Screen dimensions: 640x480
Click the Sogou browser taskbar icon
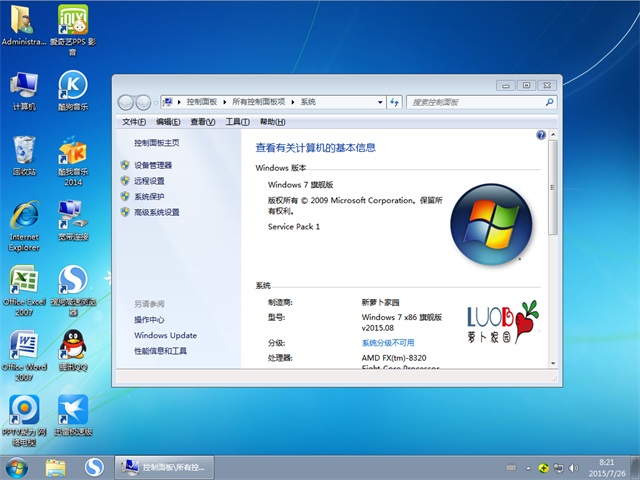coord(94,467)
